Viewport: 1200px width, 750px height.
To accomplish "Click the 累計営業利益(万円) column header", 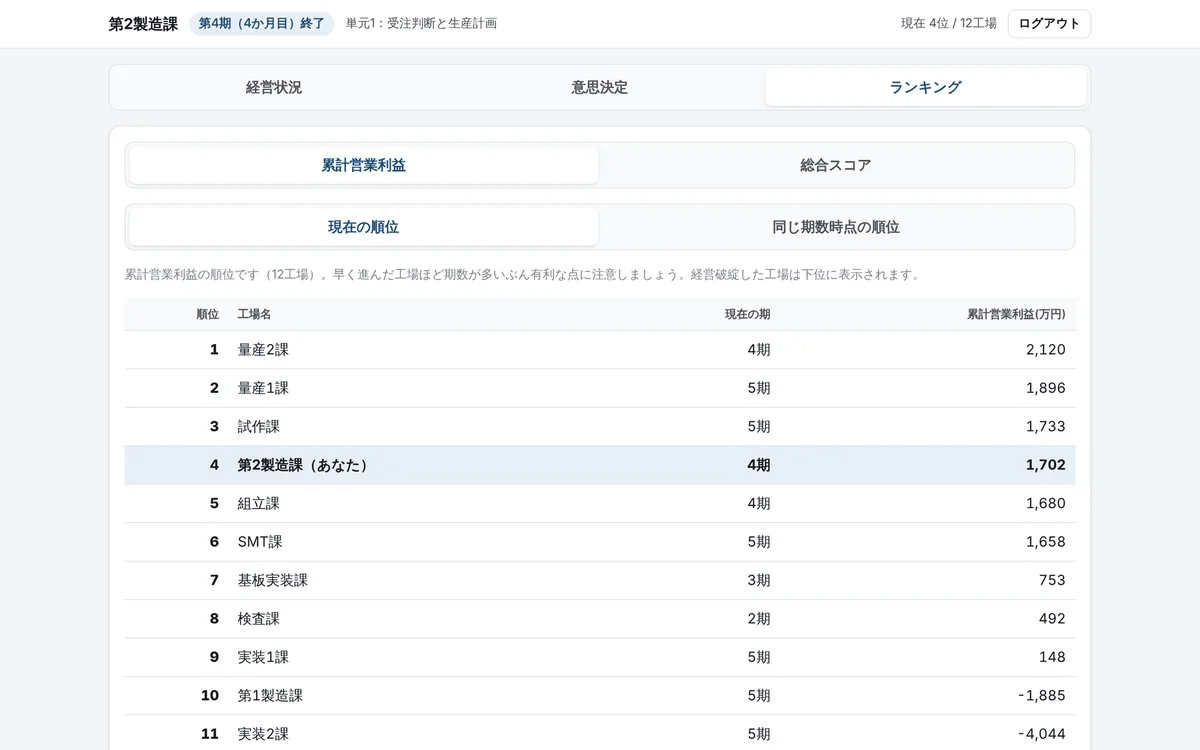I will pos(1016,314).
